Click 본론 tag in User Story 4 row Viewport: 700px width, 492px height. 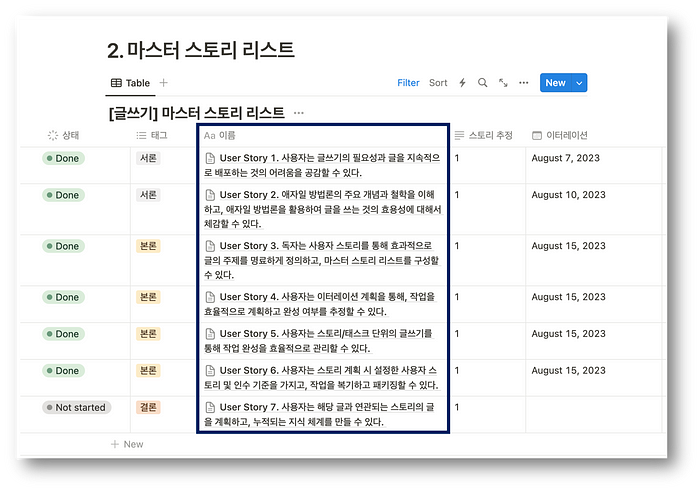(x=148, y=297)
